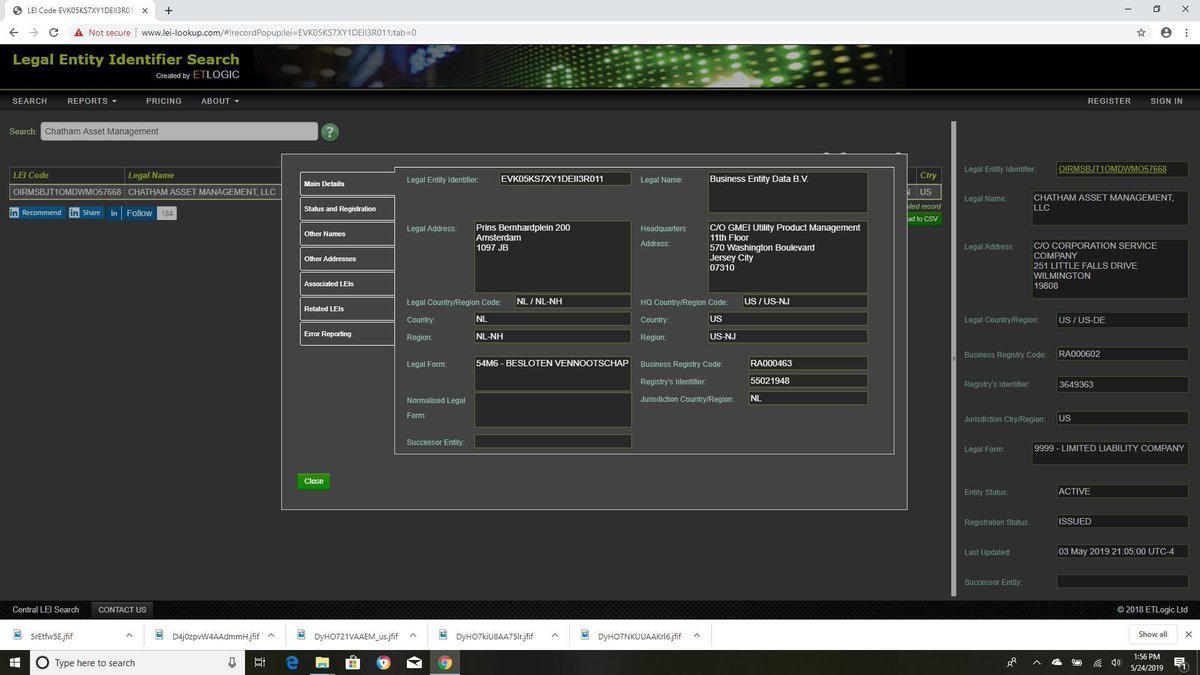Open the 5rEtfwSE.jfif downloaded file
The width and height of the screenshot is (1200, 675).
(x=51, y=635)
